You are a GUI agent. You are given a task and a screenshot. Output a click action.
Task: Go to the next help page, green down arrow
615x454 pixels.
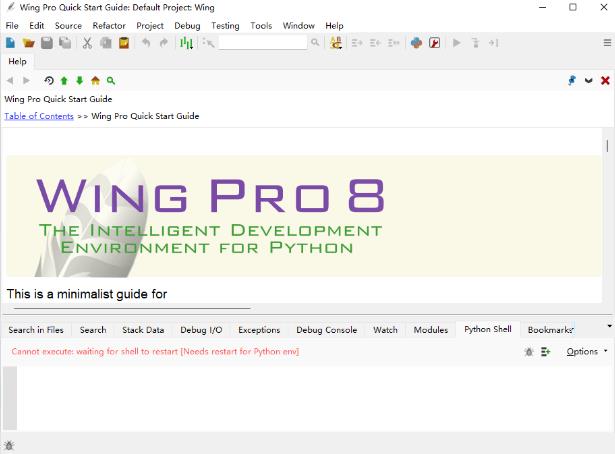click(80, 81)
